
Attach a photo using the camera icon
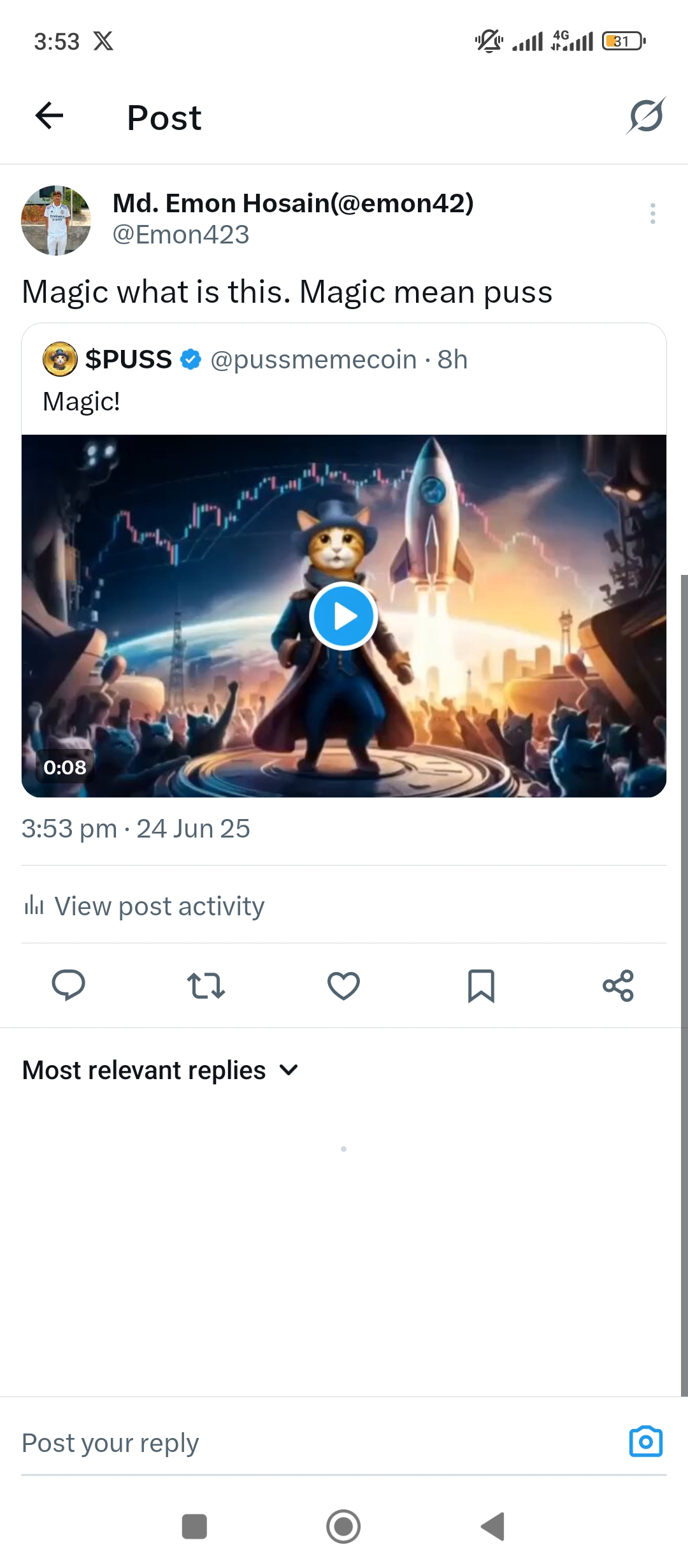click(x=646, y=1441)
